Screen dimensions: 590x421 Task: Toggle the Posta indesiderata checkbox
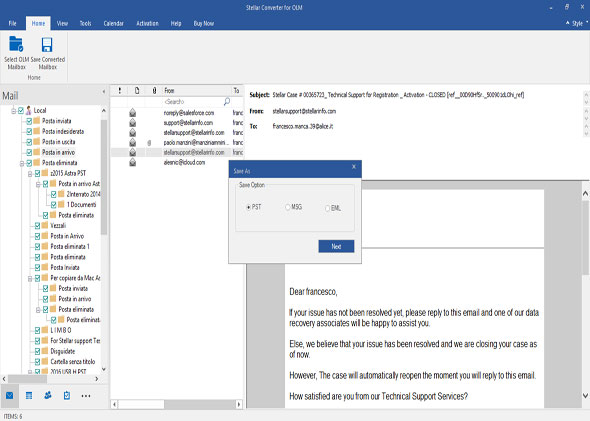(x=29, y=131)
